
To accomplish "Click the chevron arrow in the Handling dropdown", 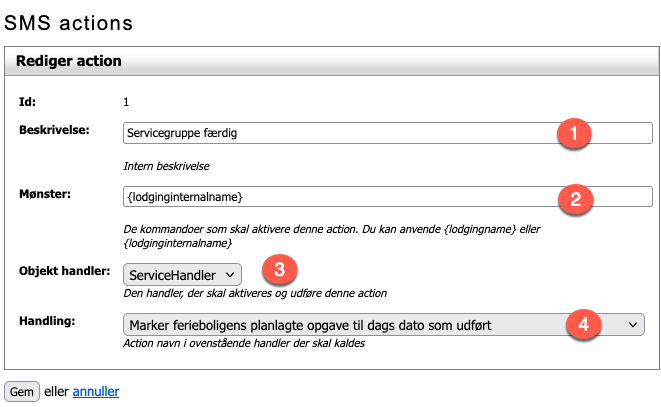I will point(633,325).
